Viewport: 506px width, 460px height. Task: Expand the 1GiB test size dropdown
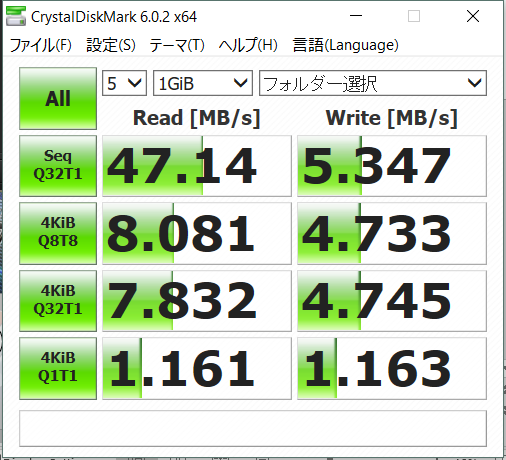[x=203, y=83]
